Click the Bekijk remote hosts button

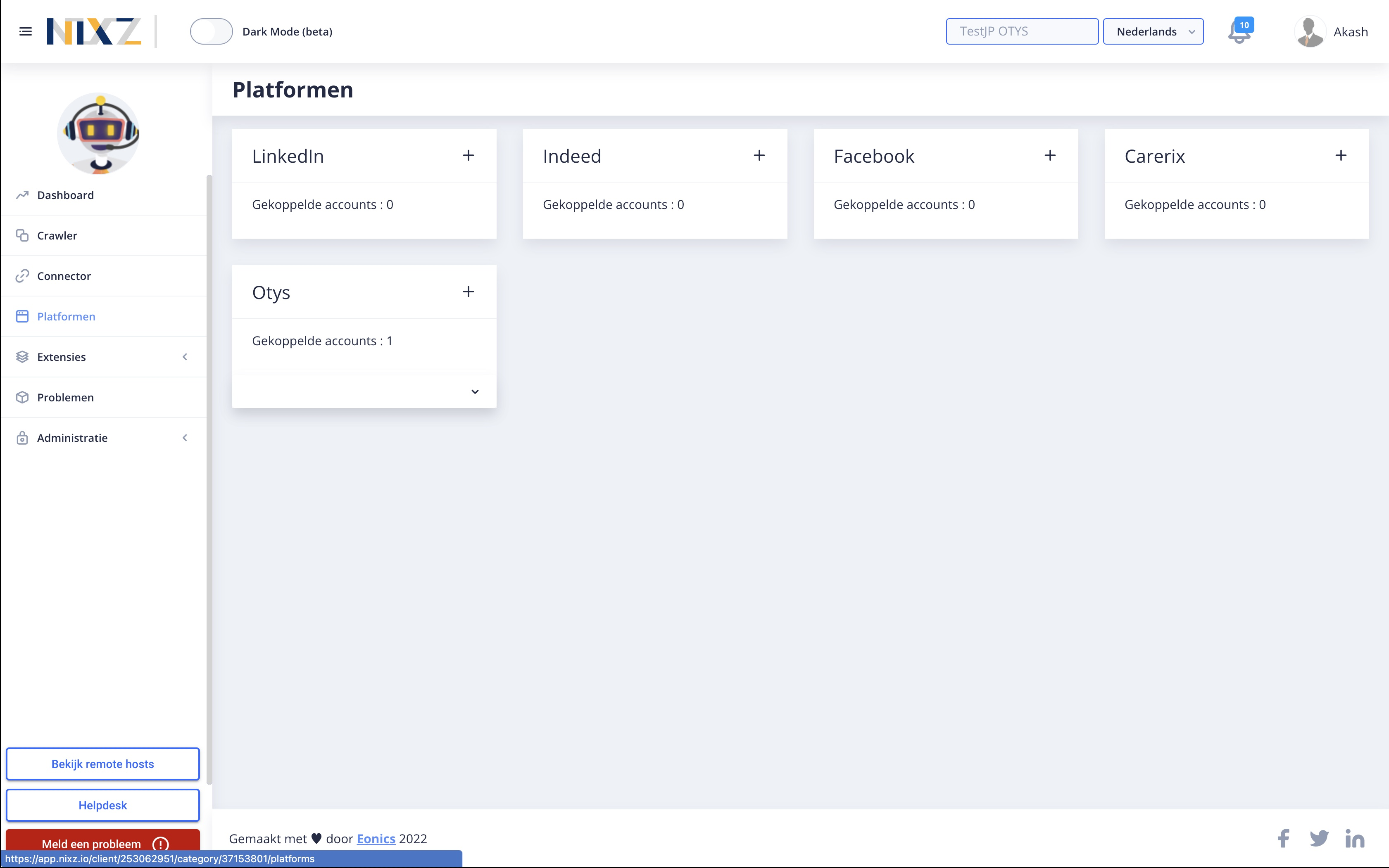click(103, 764)
